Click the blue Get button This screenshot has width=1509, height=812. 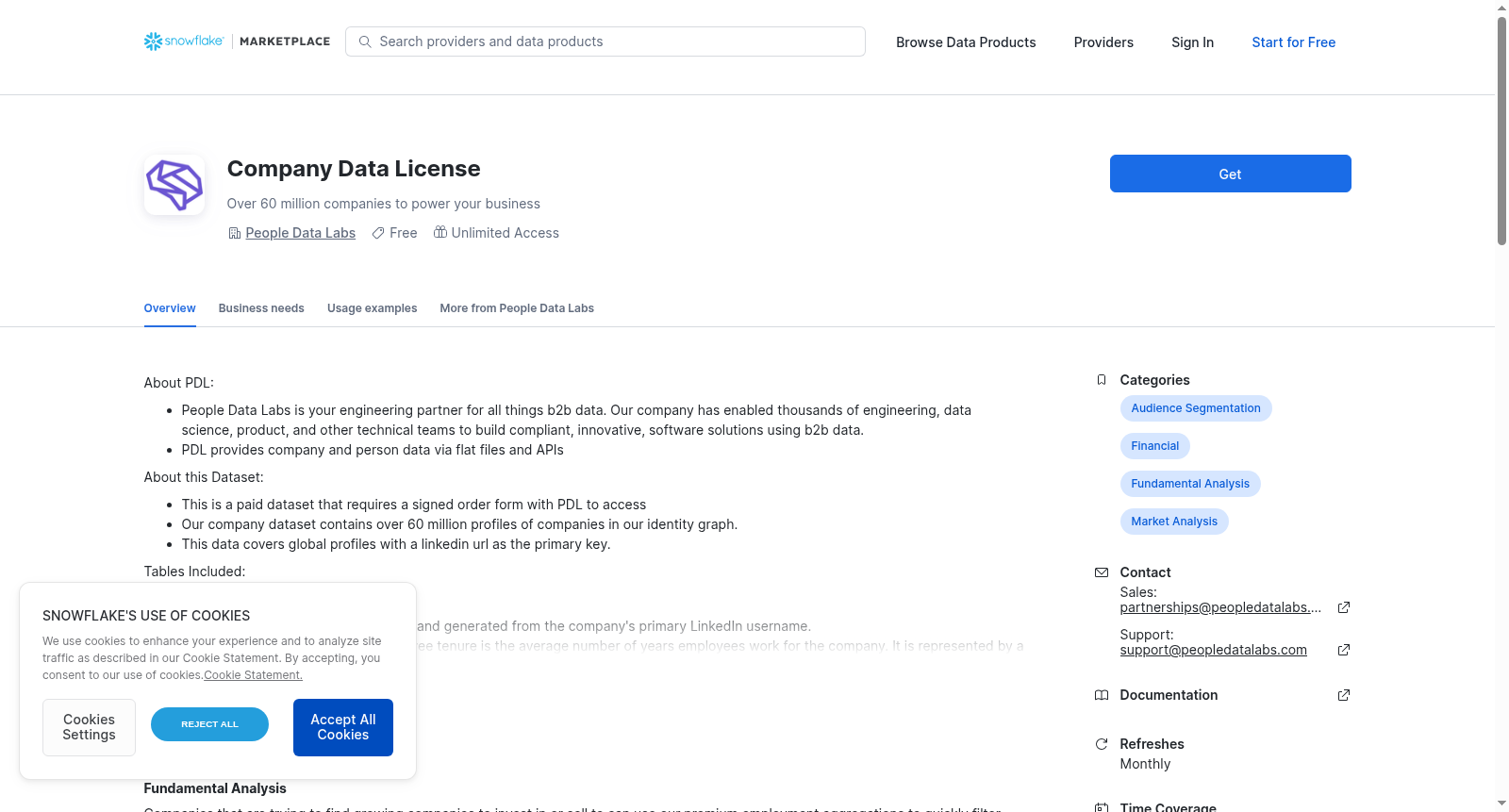1230,174
